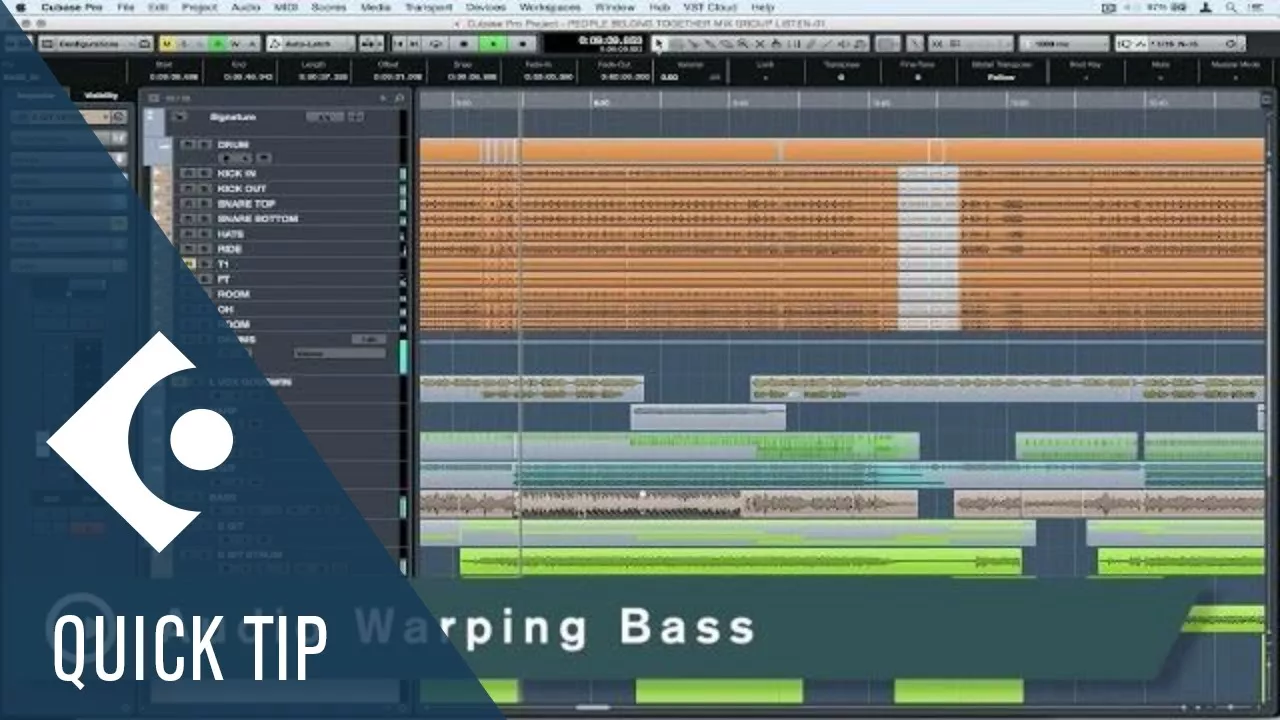Click the Cubase Pro application menu
1280x720 pixels.
click(71, 7)
